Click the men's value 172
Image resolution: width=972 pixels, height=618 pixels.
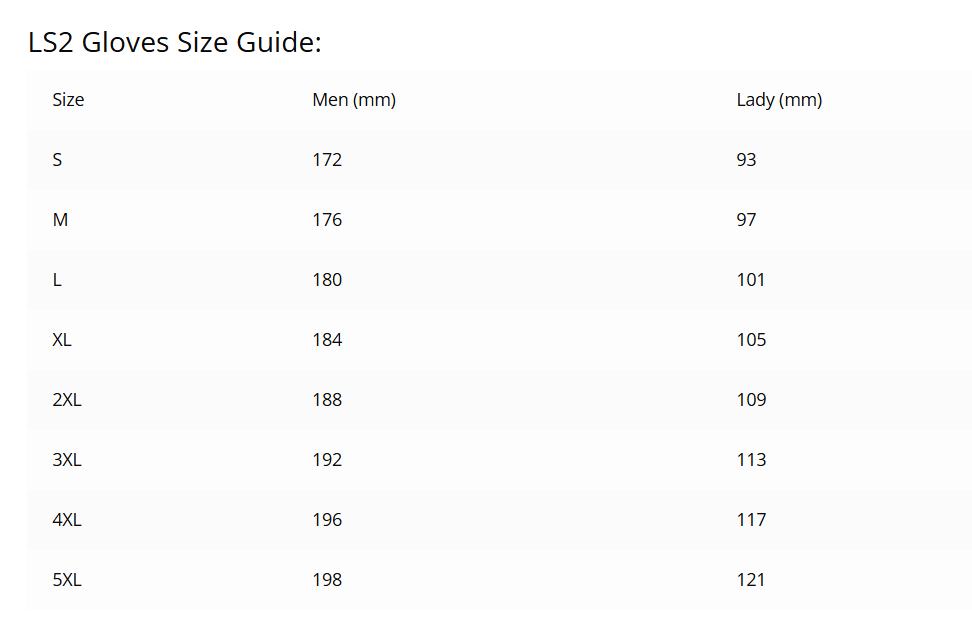[x=327, y=160]
